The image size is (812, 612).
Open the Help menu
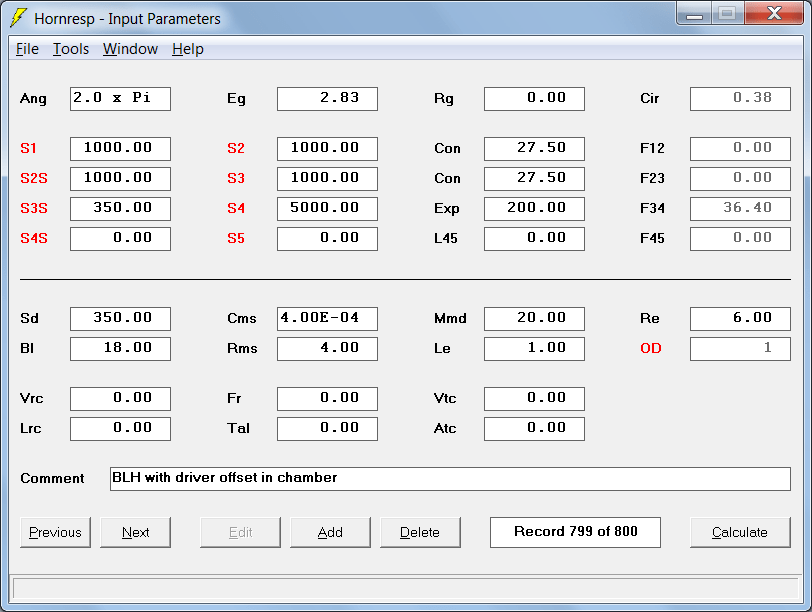[187, 49]
